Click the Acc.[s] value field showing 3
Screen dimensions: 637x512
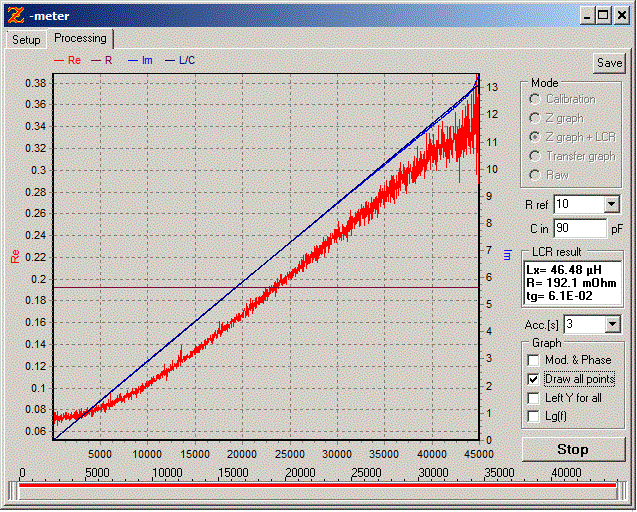point(584,324)
